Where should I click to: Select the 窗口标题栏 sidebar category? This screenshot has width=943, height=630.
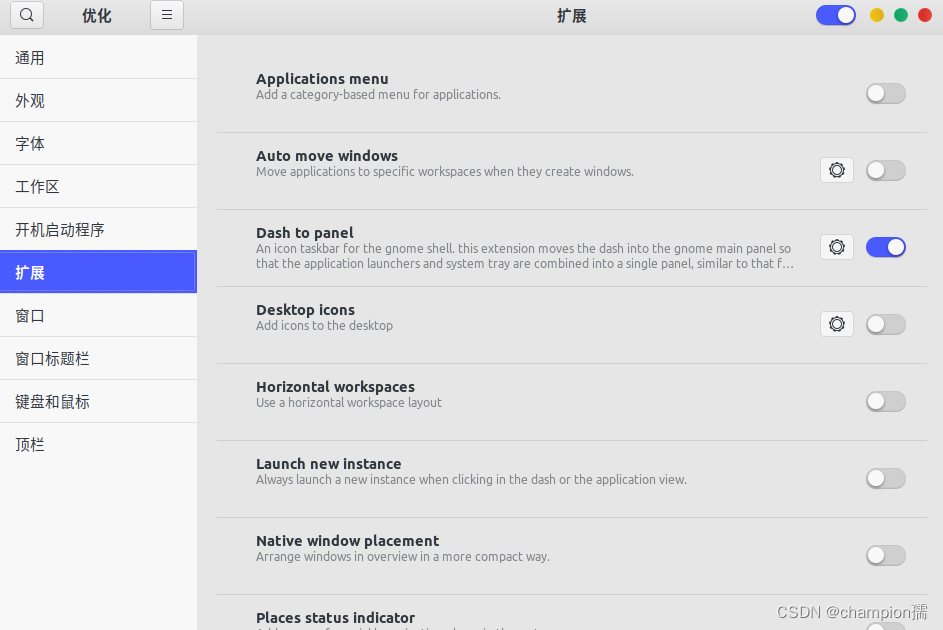point(99,358)
